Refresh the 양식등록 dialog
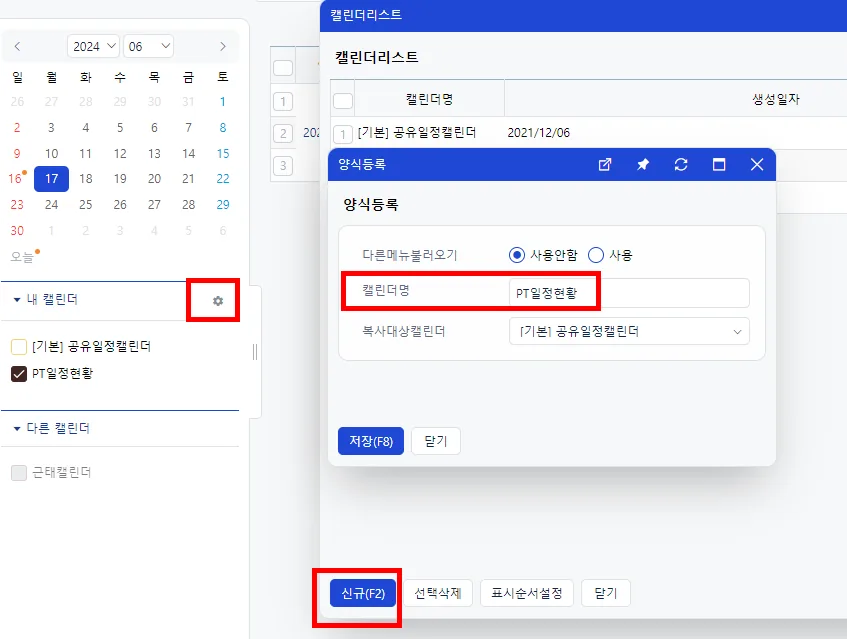 pyautogui.click(x=681, y=164)
